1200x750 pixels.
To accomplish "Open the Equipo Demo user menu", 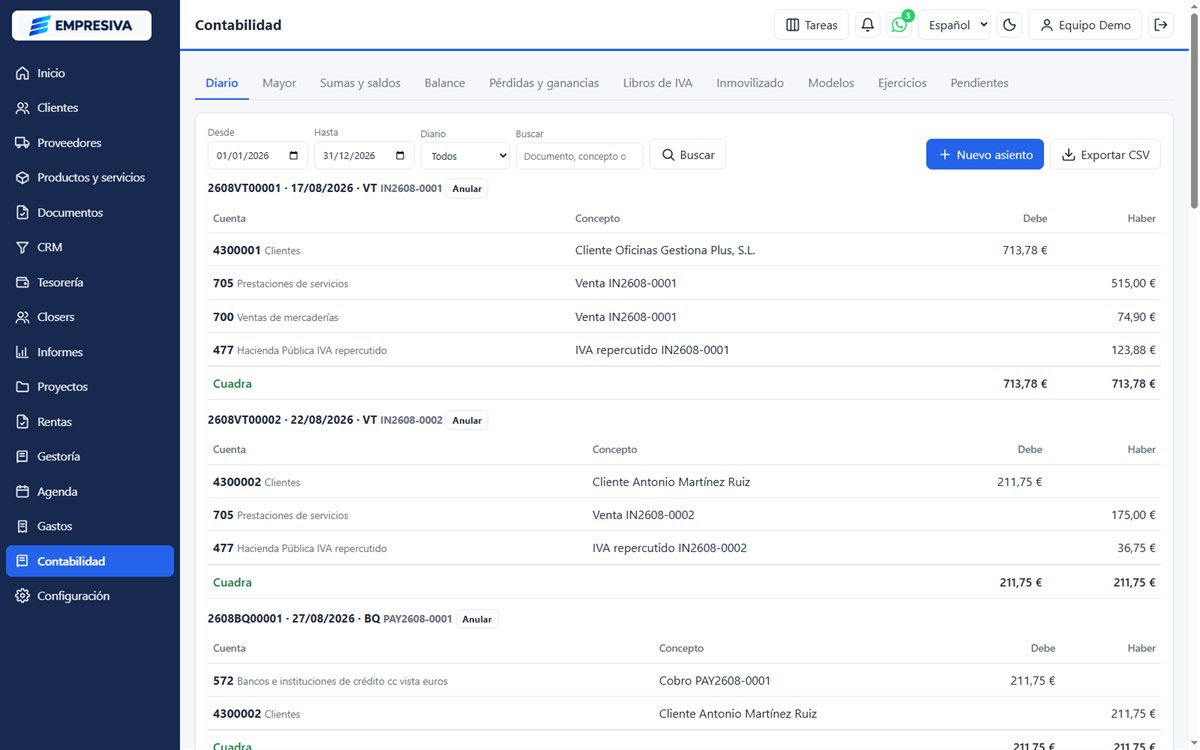I will coord(1085,25).
